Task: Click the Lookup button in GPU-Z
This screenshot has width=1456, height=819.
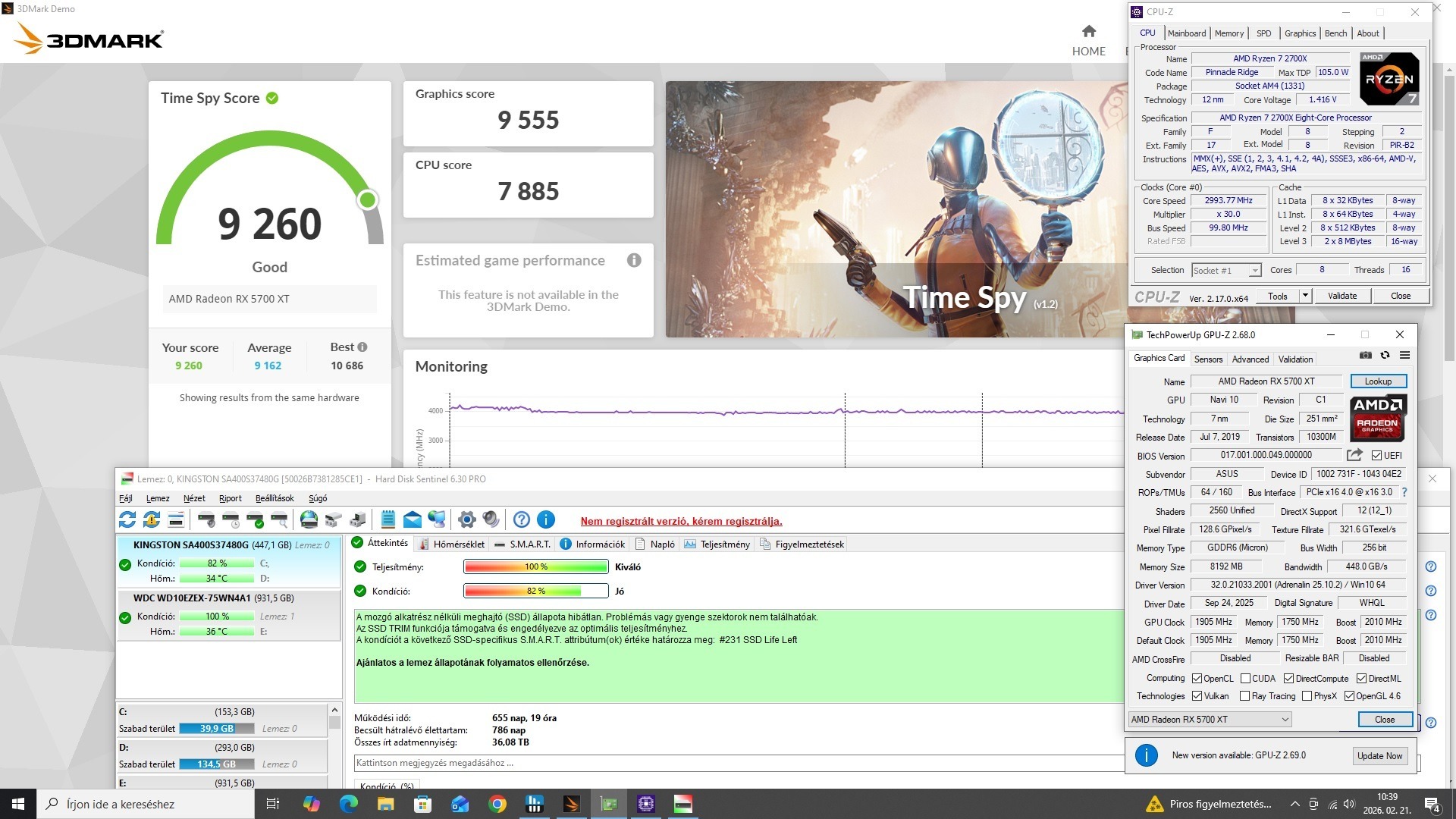Action: pos(1378,381)
